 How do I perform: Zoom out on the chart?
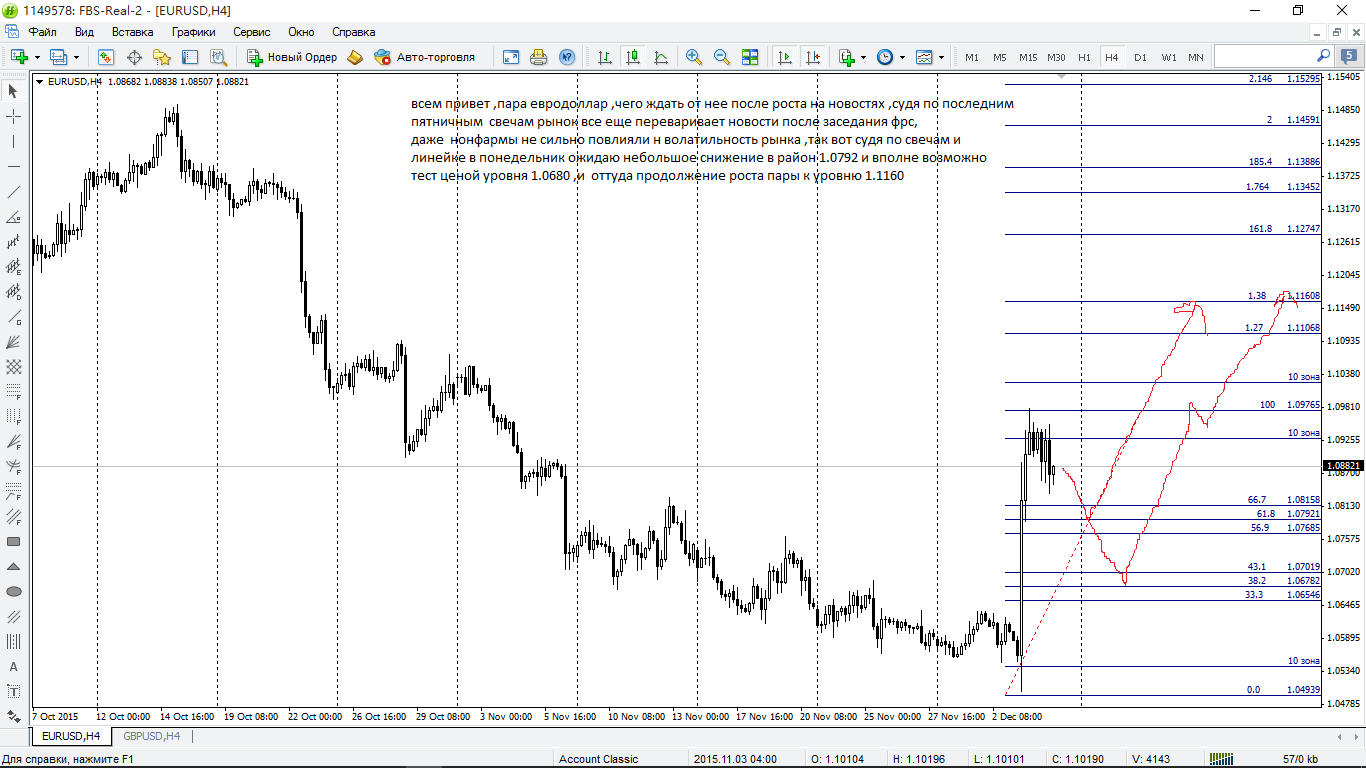click(x=722, y=57)
